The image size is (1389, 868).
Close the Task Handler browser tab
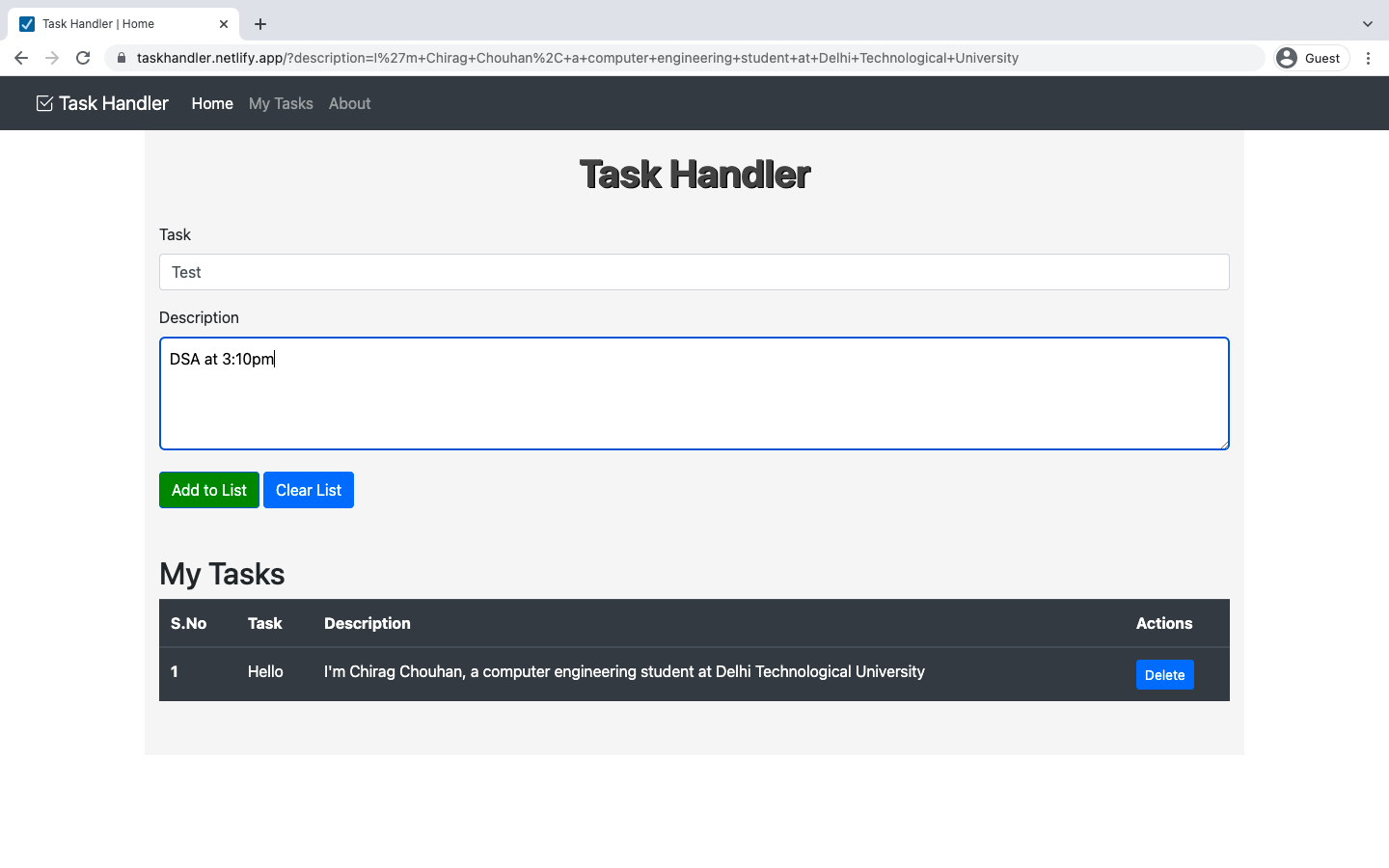[x=223, y=23]
